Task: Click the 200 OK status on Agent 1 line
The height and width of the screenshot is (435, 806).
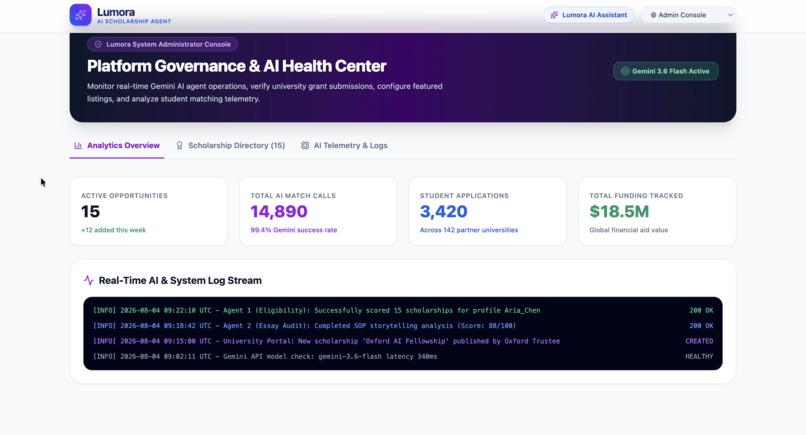Action: coord(701,310)
